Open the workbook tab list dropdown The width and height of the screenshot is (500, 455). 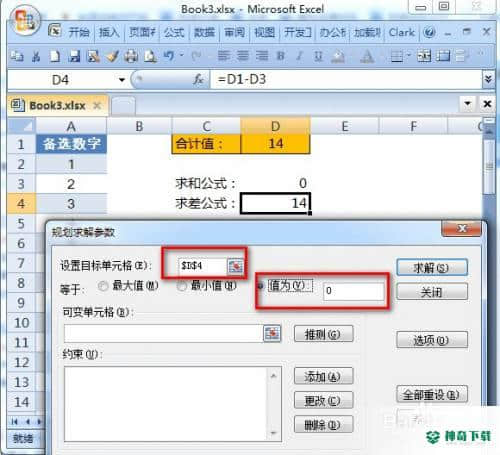tap(468, 104)
